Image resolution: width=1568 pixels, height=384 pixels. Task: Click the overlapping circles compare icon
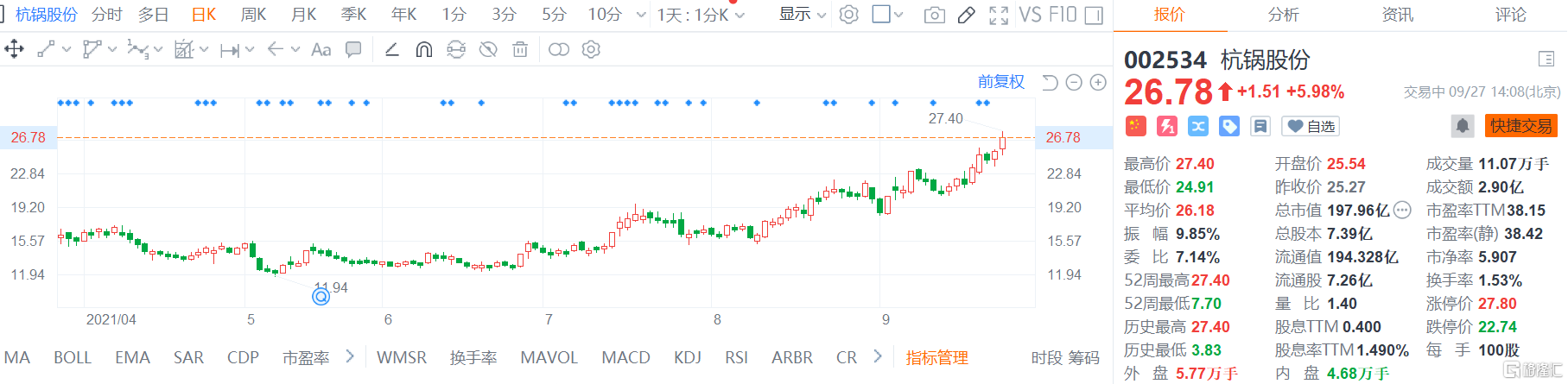(559, 49)
